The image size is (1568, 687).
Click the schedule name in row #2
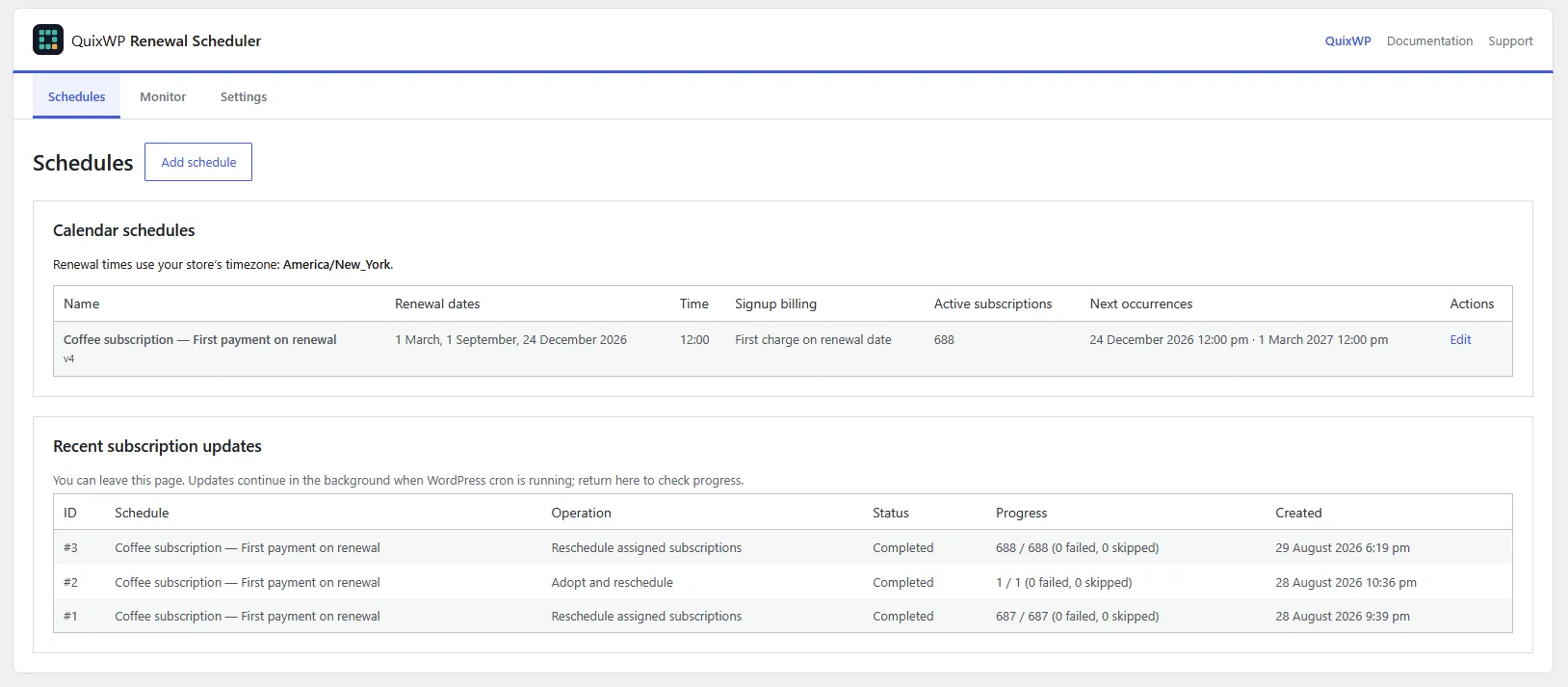(248, 582)
